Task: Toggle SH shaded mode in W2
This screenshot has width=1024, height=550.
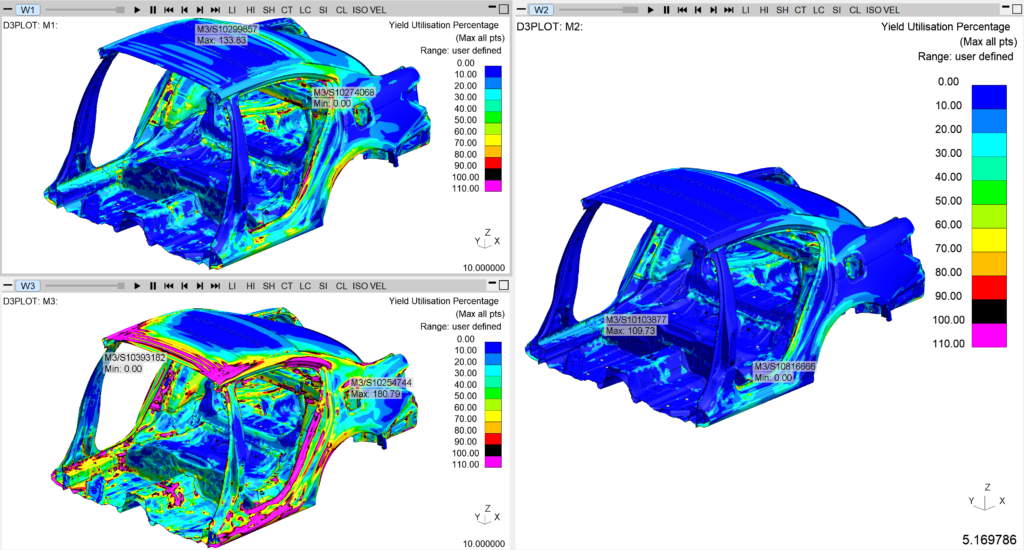Action: (782, 10)
